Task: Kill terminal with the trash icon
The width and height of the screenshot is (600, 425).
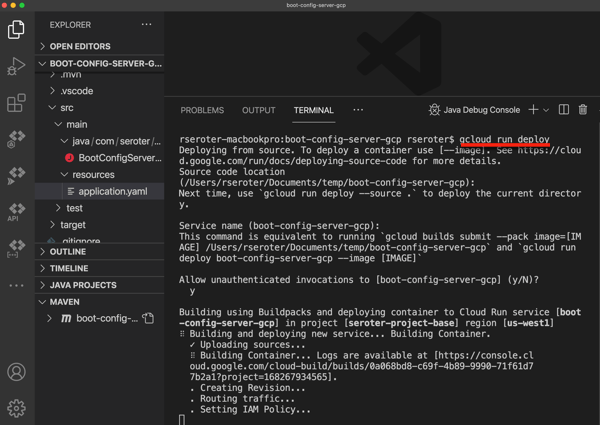Action: coord(583,110)
